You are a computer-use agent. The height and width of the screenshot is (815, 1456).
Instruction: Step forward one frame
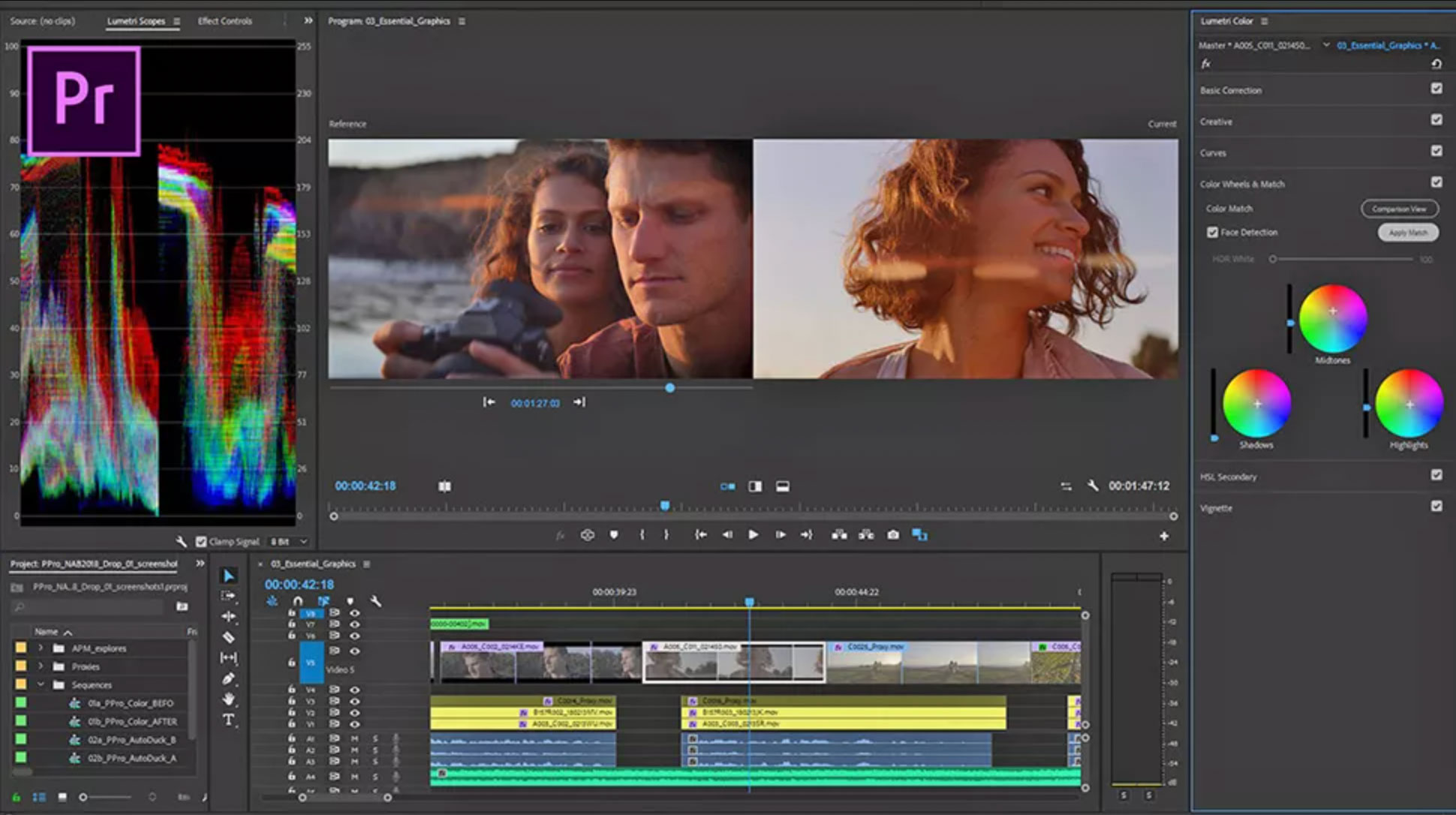(x=780, y=534)
